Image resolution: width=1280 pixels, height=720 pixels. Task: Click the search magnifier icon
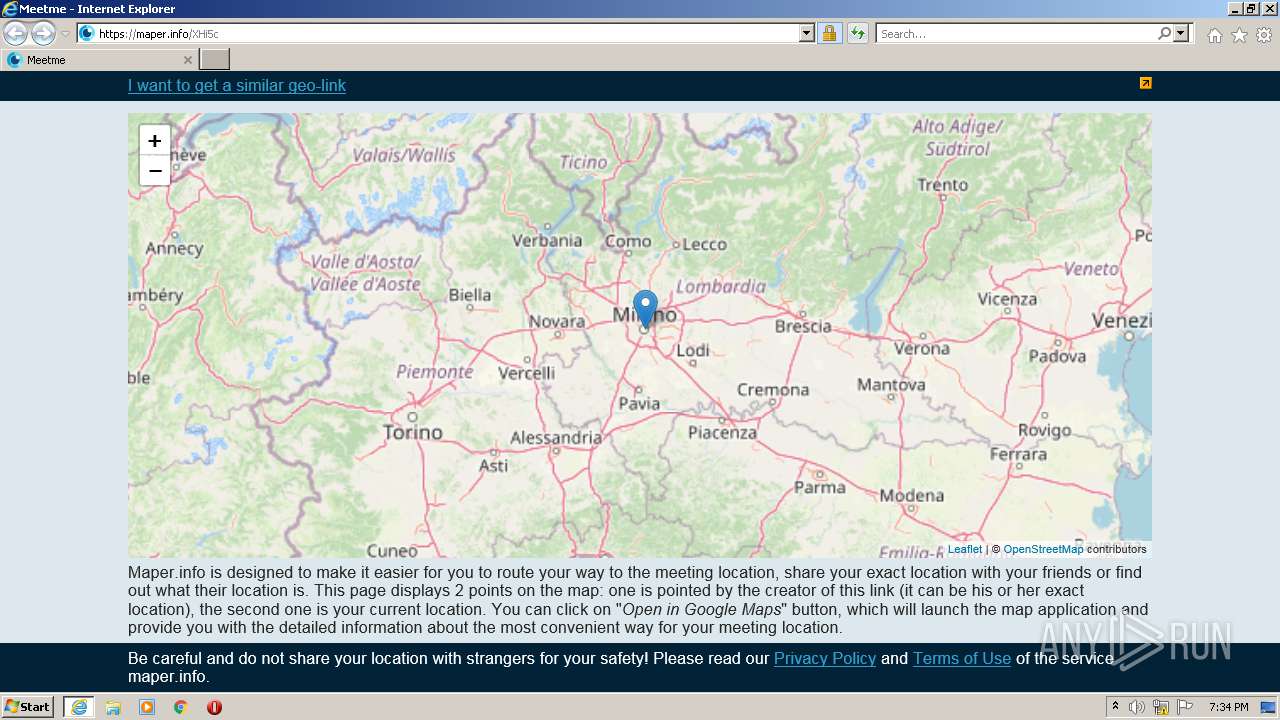coord(1164,33)
